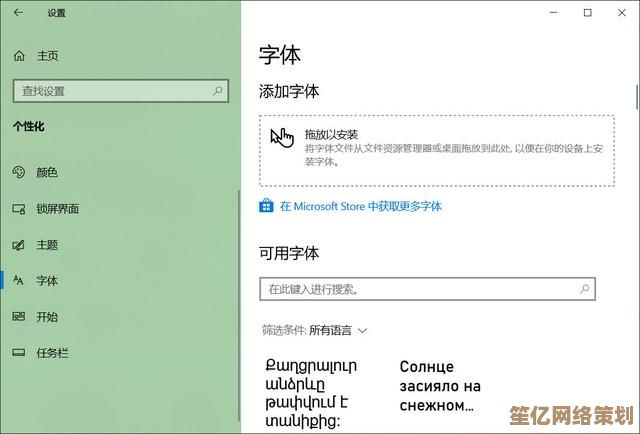Image resolution: width=640 pixels, height=434 pixels.
Task: Click the 任务栏 taskbar icon
Action: coord(18,353)
